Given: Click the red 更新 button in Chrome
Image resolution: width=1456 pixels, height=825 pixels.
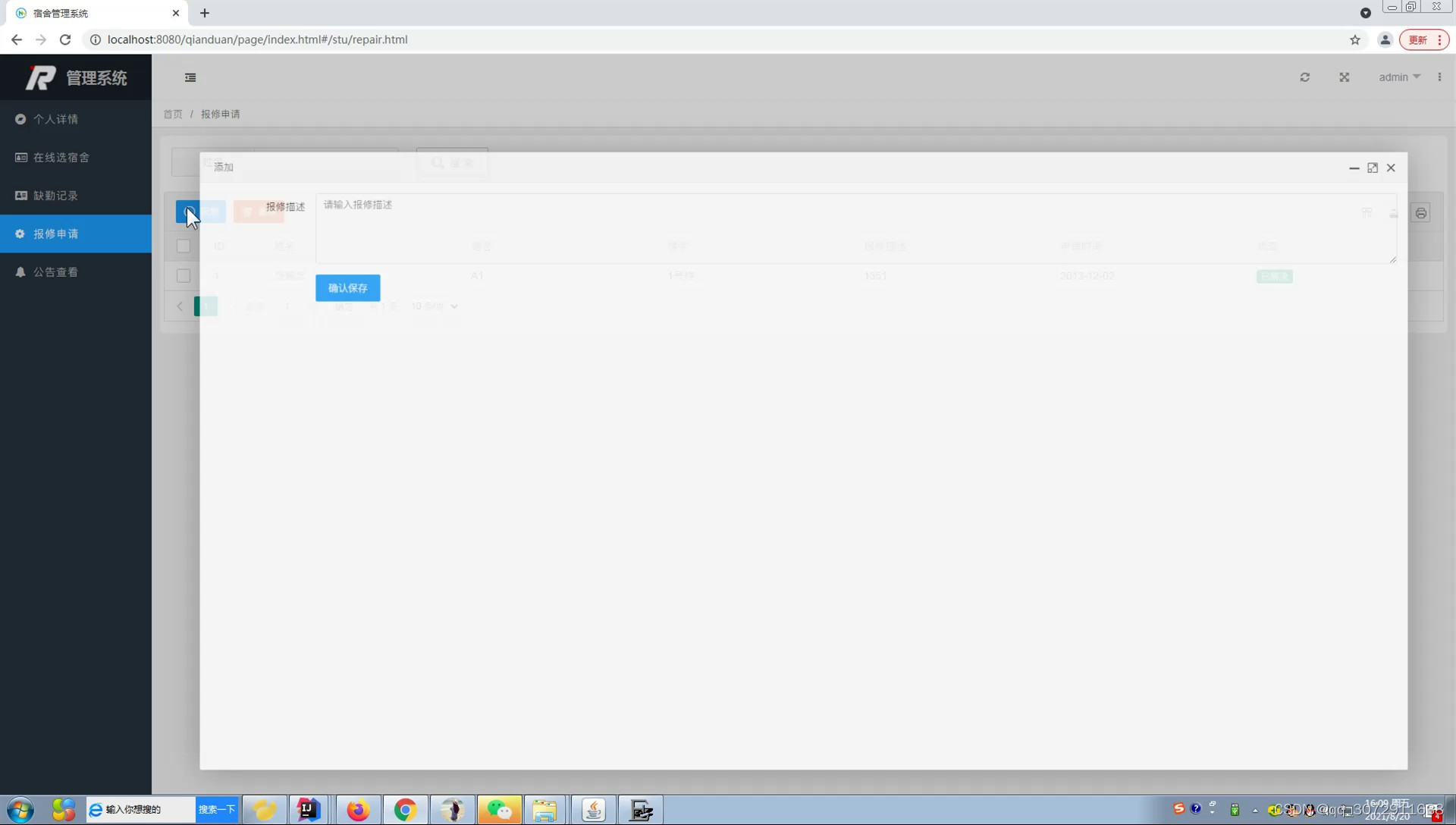Looking at the screenshot, I should (x=1423, y=39).
